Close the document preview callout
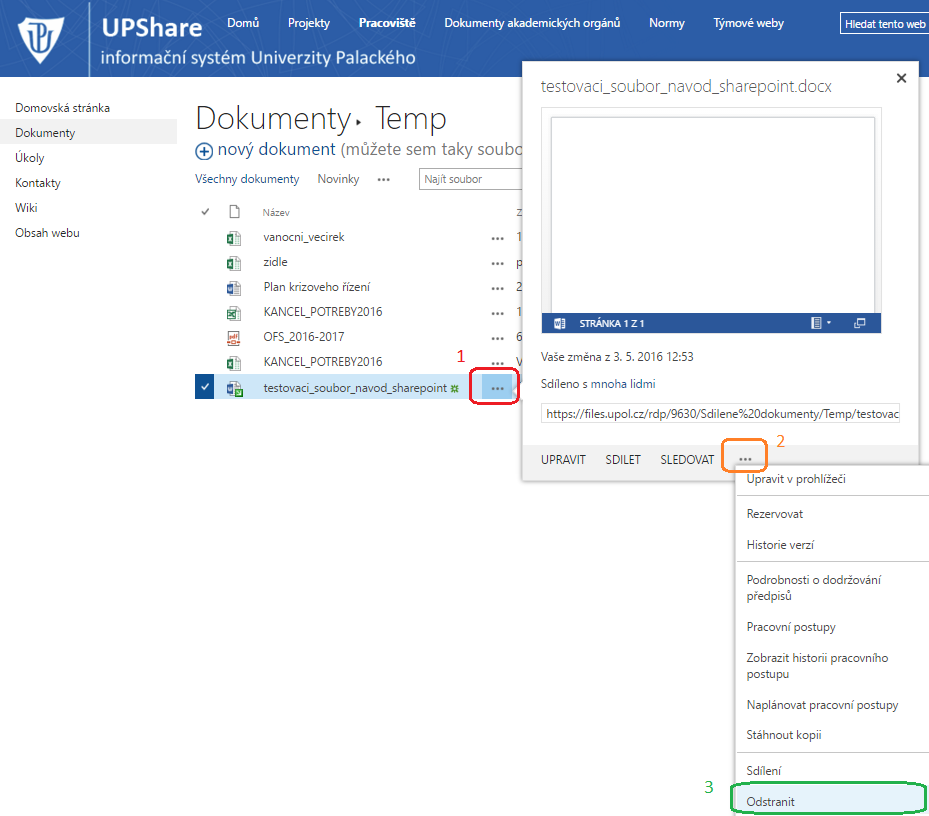 click(x=901, y=78)
